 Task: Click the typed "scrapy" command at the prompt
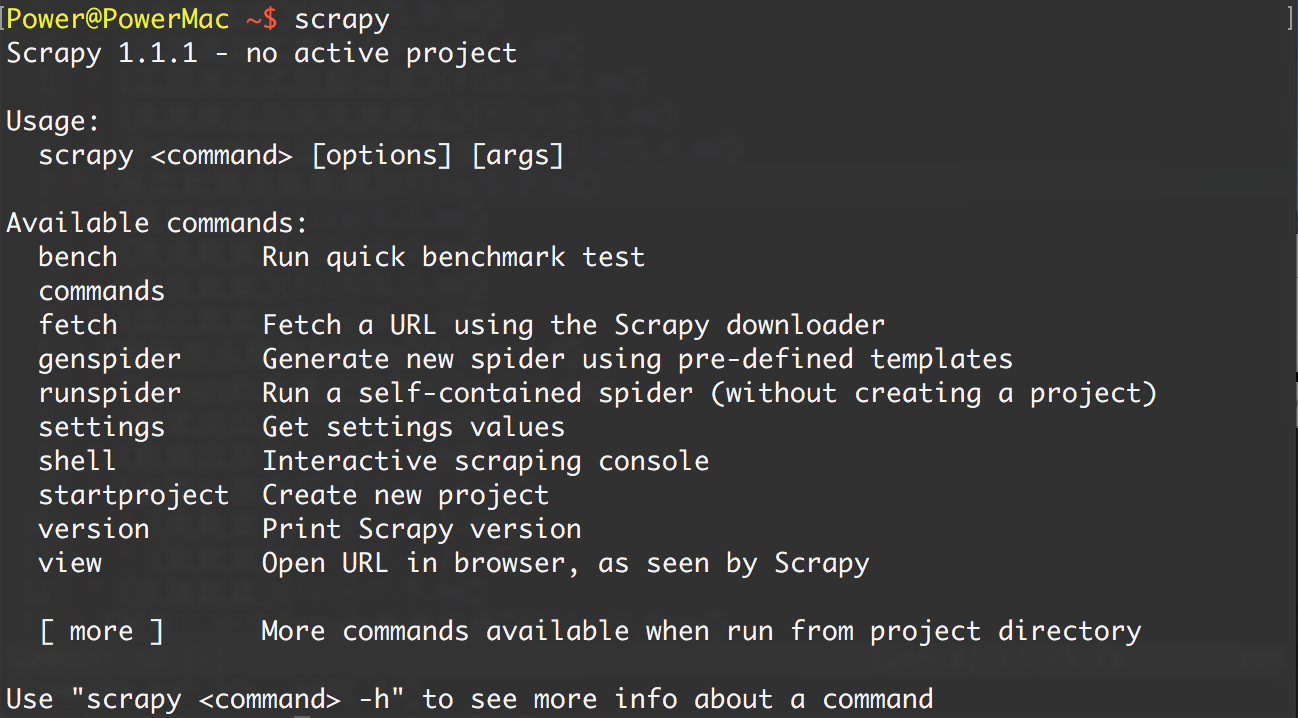(x=341, y=19)
